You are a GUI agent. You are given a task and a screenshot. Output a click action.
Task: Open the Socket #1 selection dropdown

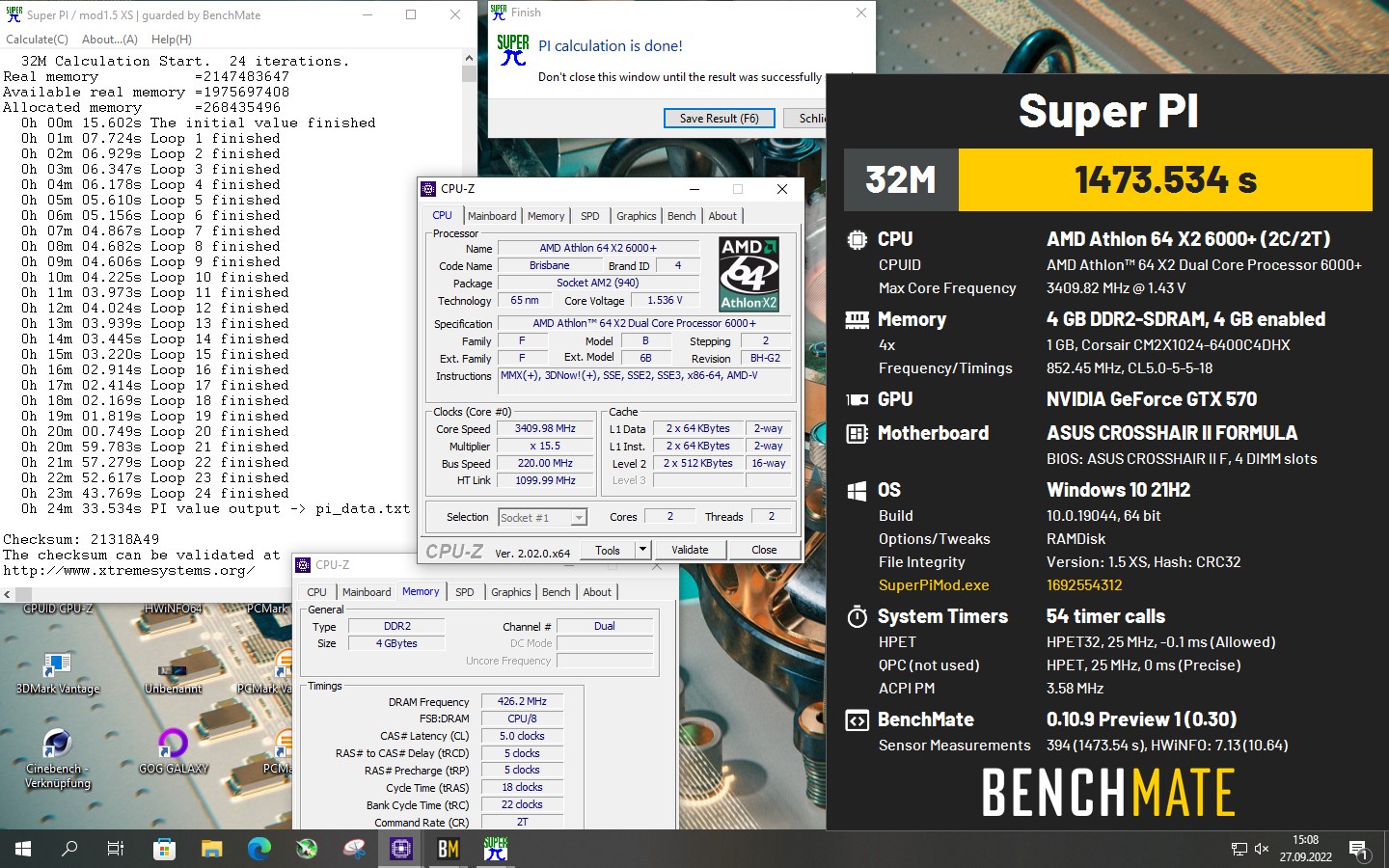coord(542,518)
